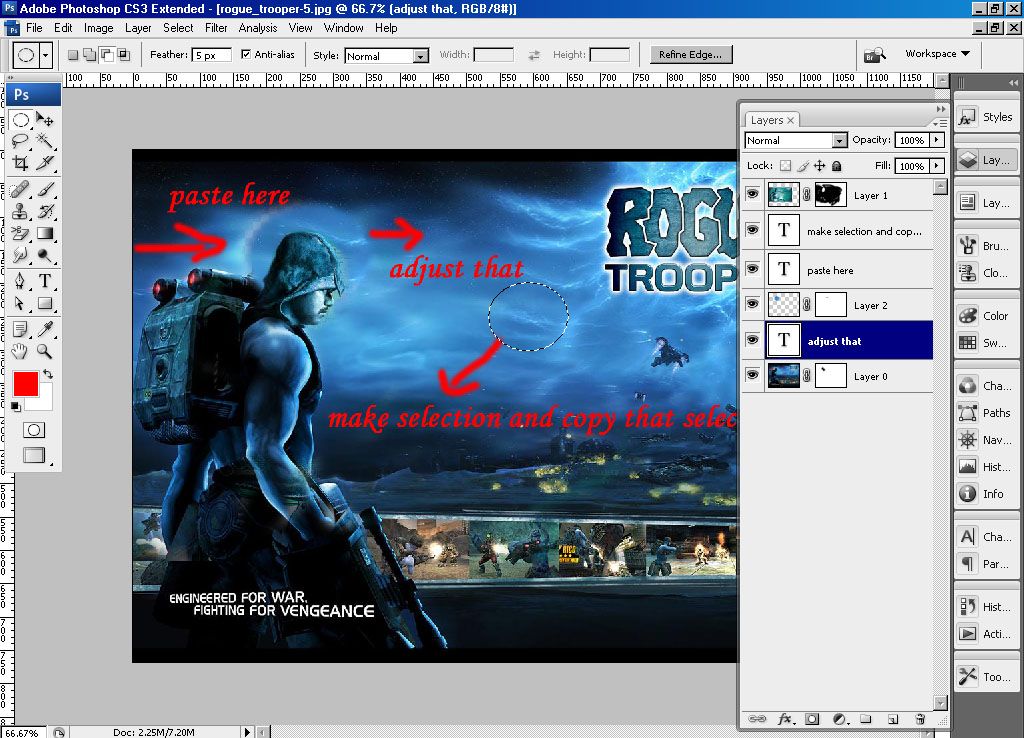Hide 'make selection and cop...' layer eye

point(752,230)
